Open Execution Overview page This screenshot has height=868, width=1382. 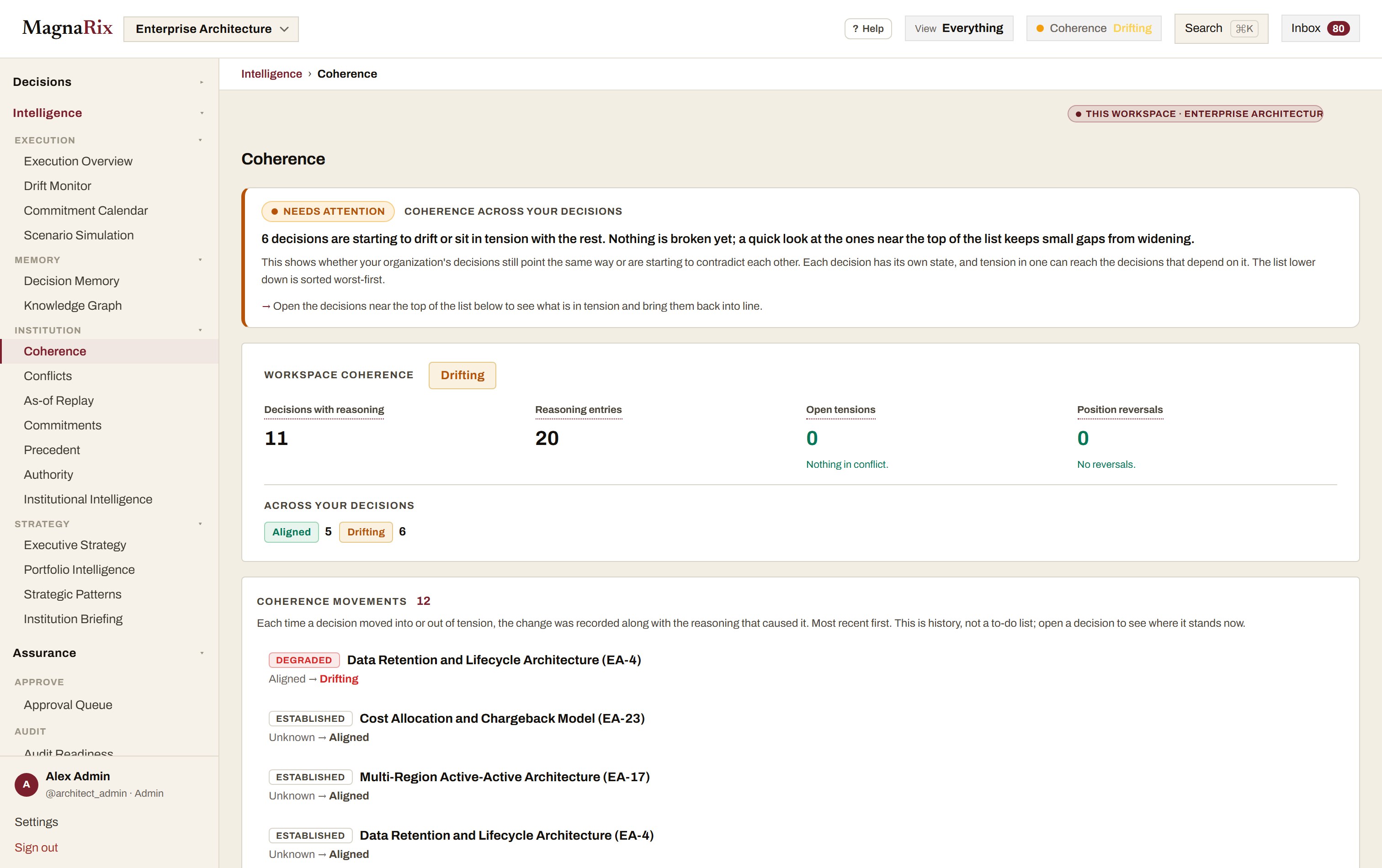[78, 161]
